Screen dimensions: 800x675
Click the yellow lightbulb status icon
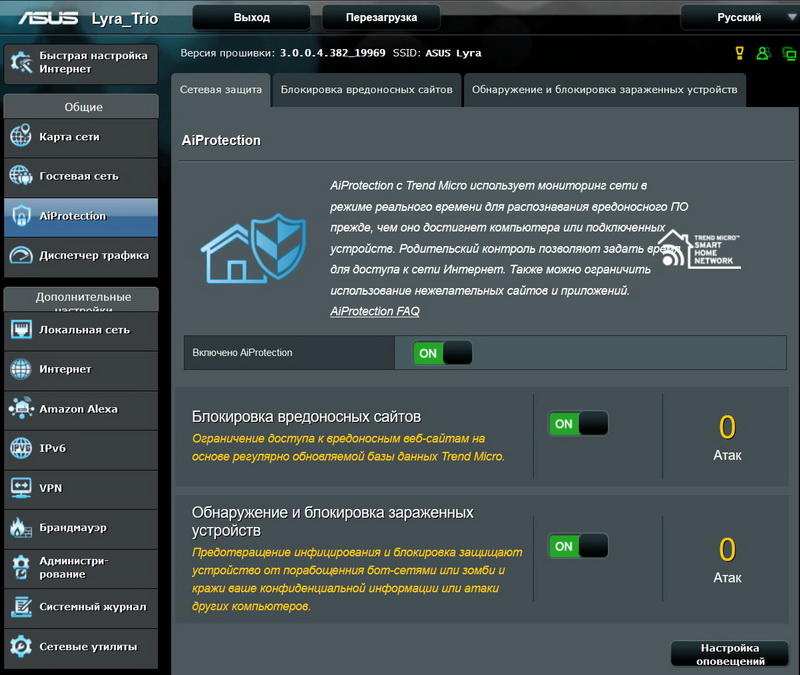pos(740,53)
